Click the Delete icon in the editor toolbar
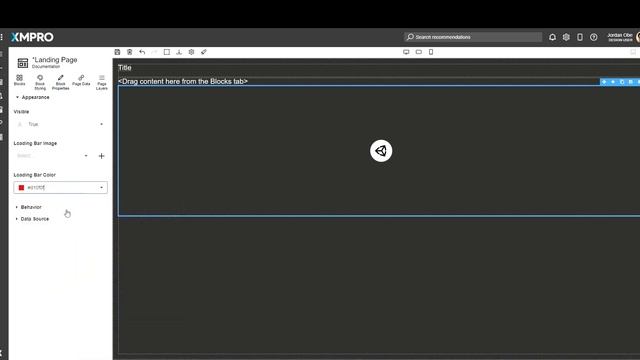The width and height of the screenshot is (640, 360). coord(130,52)
